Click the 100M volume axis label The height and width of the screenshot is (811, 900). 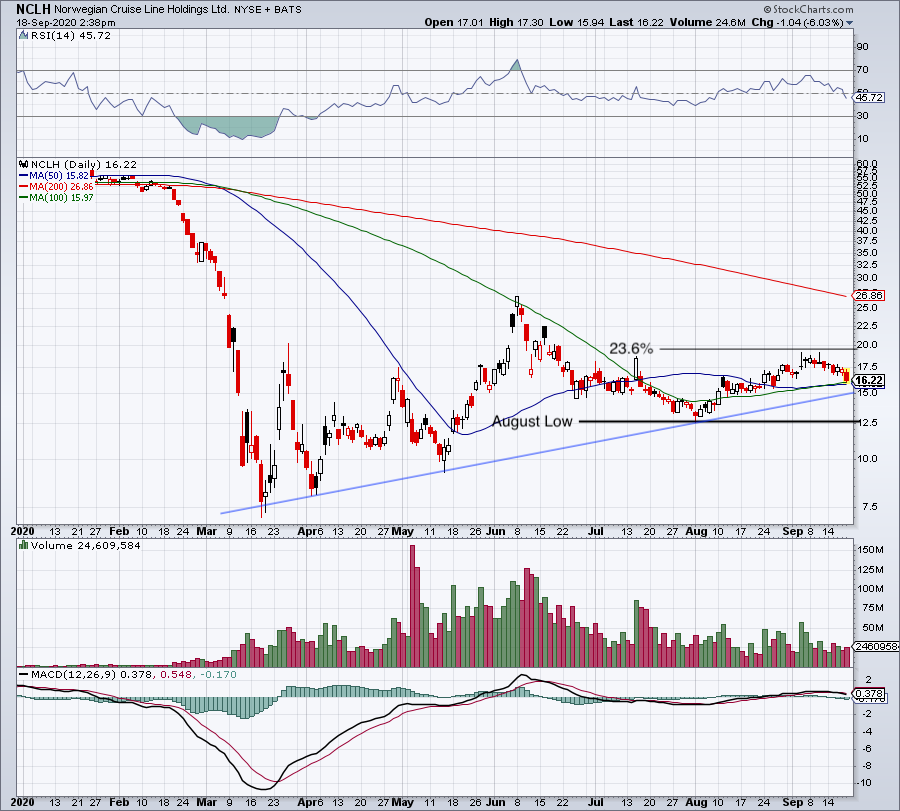(870, 588)
